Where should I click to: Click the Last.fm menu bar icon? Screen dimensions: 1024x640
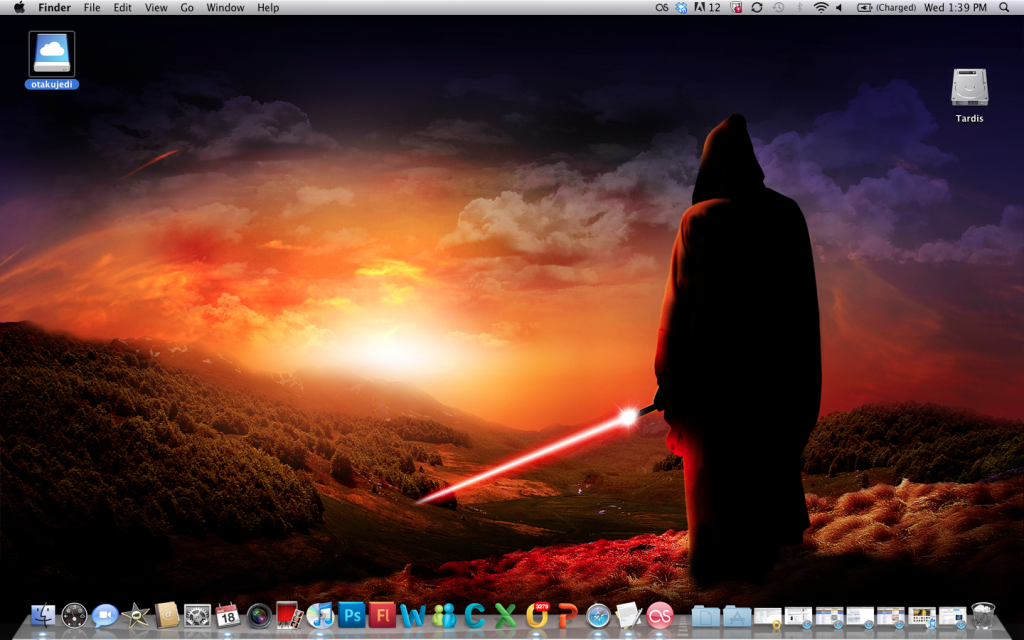pyautogui.click(x=662, y=7)
